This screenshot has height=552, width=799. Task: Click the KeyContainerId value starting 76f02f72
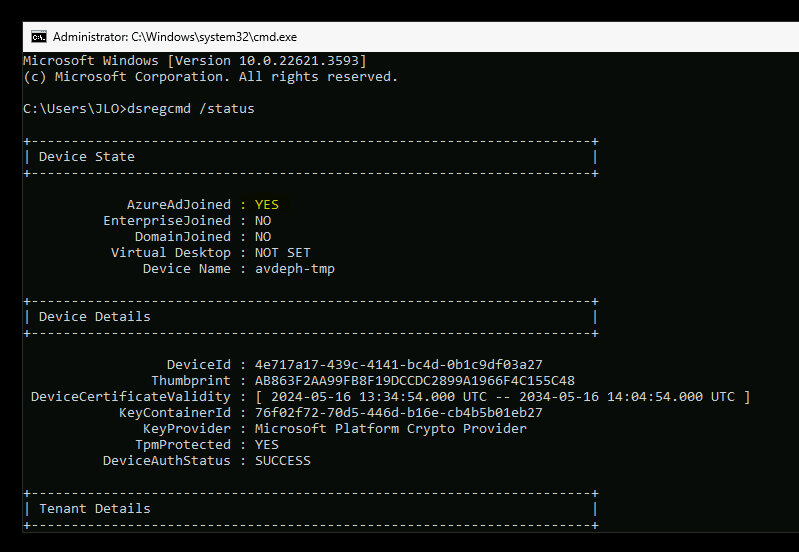398,413
